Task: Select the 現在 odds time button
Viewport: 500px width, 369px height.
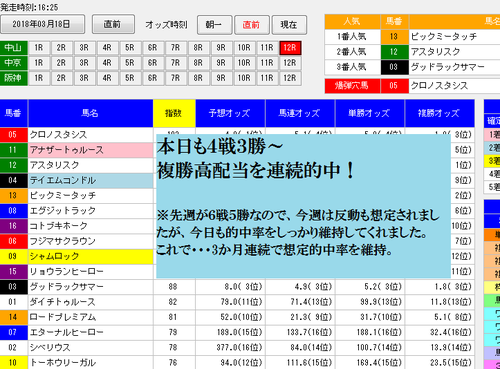Action: pyautogui.click(x=289, y=25)
